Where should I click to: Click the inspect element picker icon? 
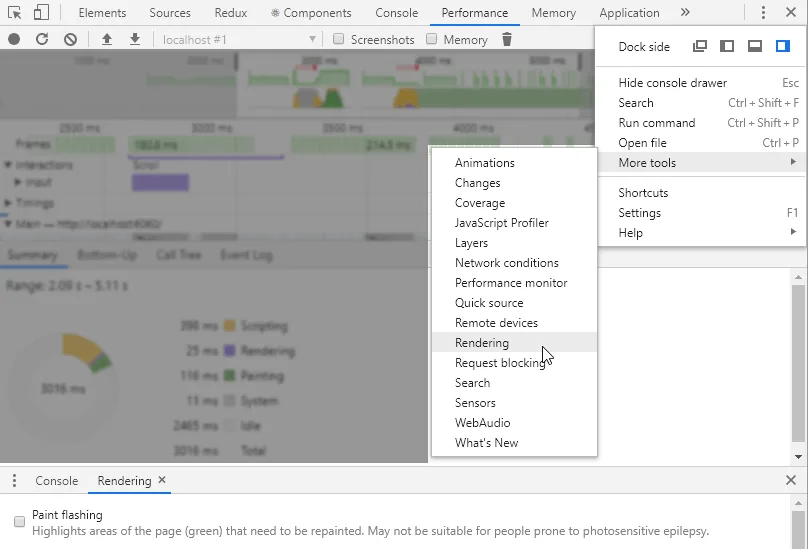(15, 13)
